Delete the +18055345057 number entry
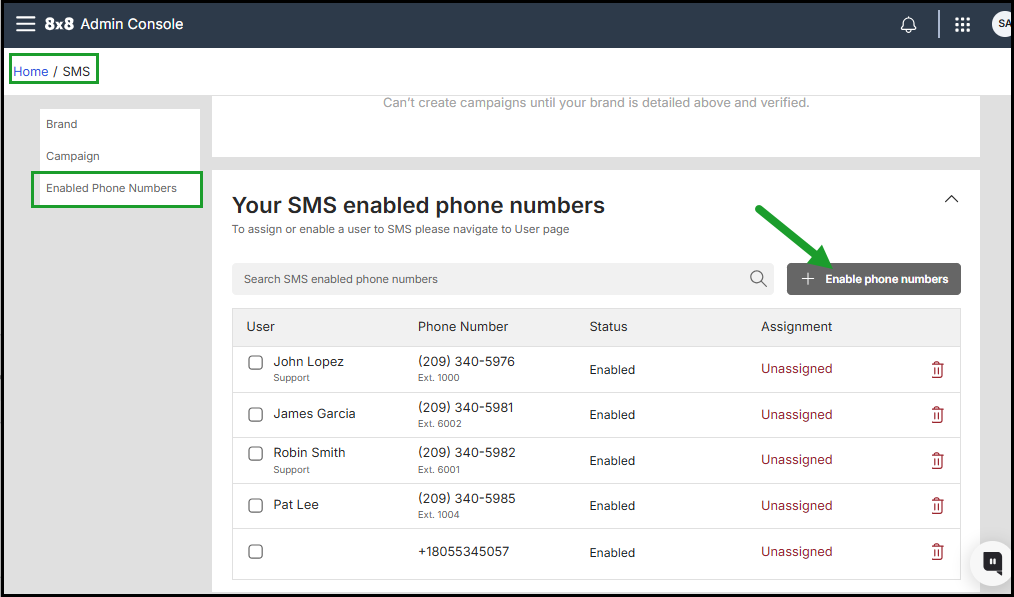Viewport: 1014px width, 597px height. [937, 552]
